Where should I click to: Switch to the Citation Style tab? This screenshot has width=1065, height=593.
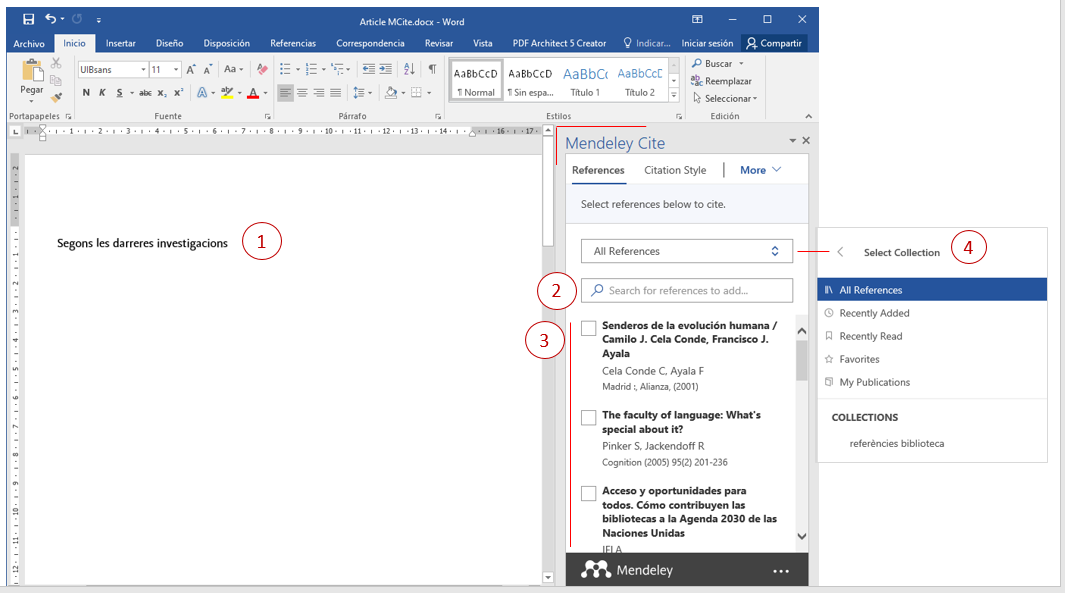pos(675,170)
